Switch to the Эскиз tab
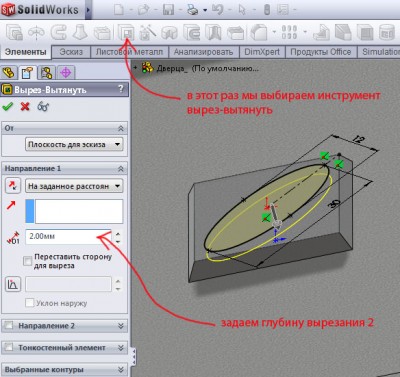 point(71,52)
